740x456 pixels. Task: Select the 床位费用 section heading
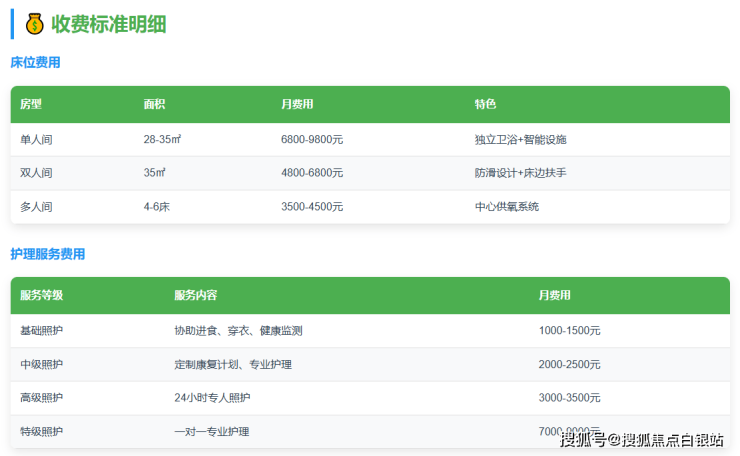click(35, 62)
